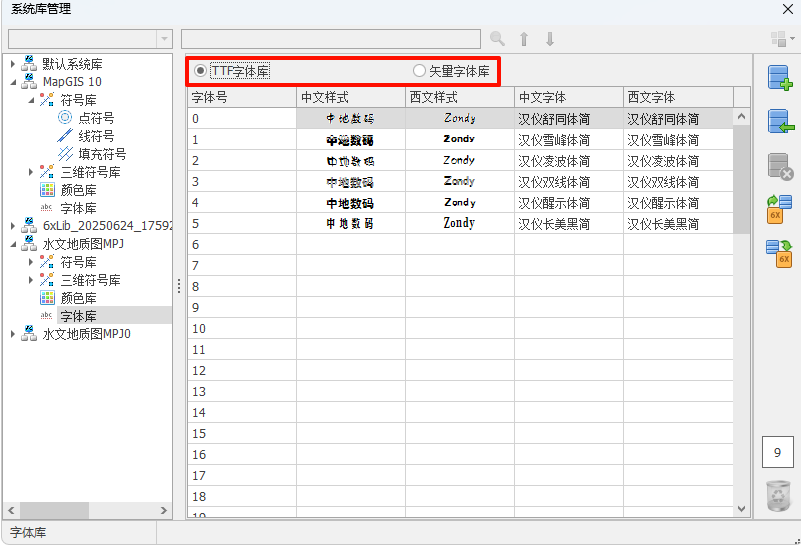Expand the 默认系统库 tree node
Image resolution: width=801 pixels, height=545 pixels.
tap(13, 64)
